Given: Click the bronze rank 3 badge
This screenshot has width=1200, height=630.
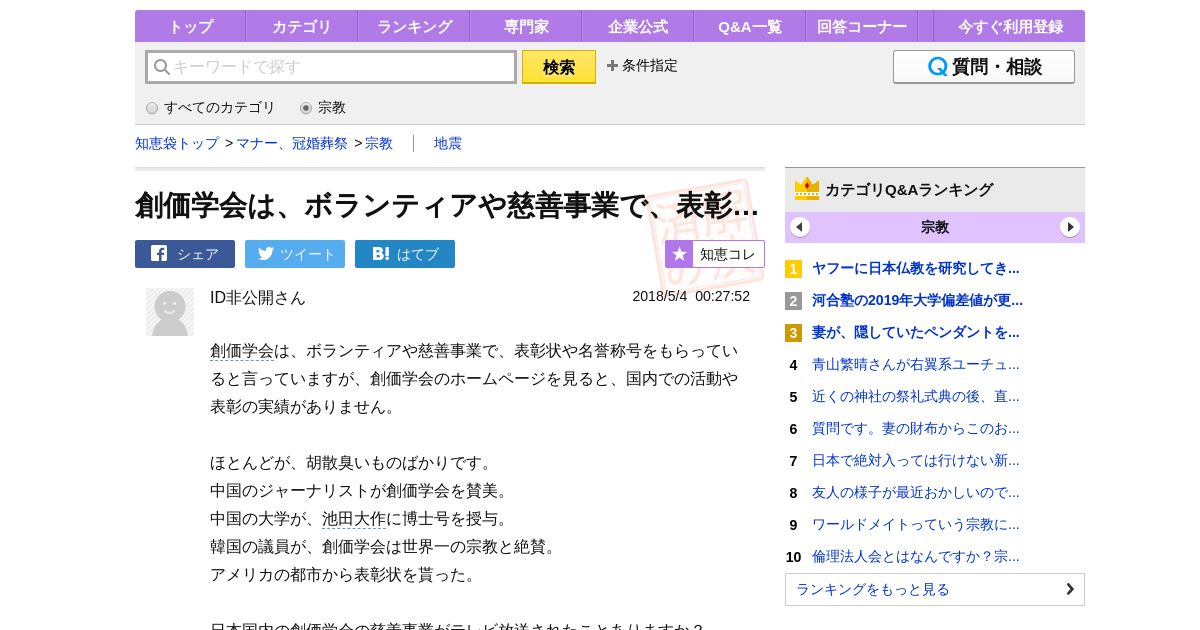Looking at the screenshot, I should 793,333.
